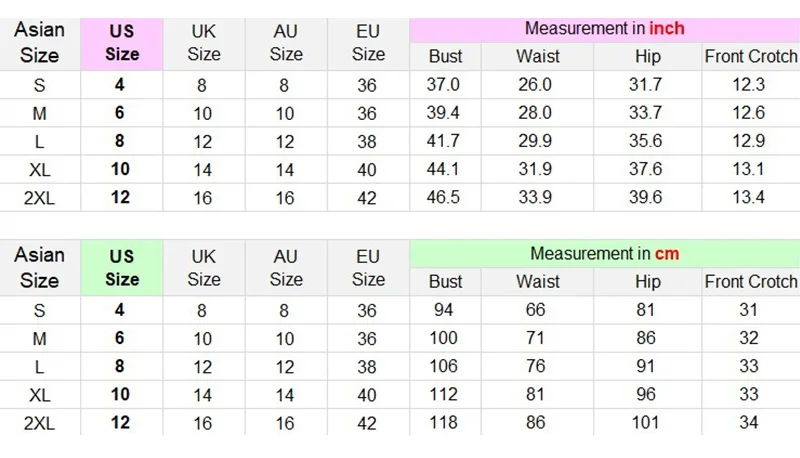Select the Measurement in inch header

tap(605, 30)
